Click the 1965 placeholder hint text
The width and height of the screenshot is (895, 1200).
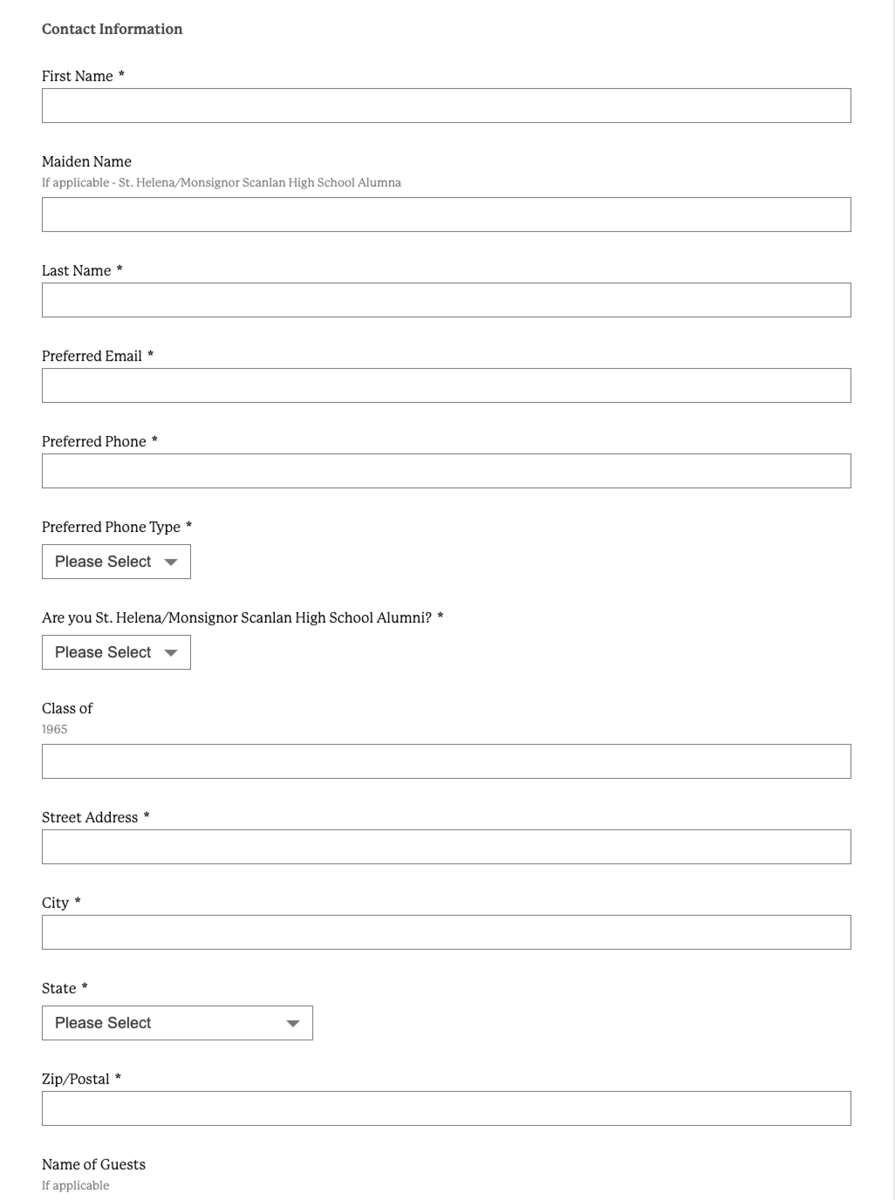click(53, 729)
